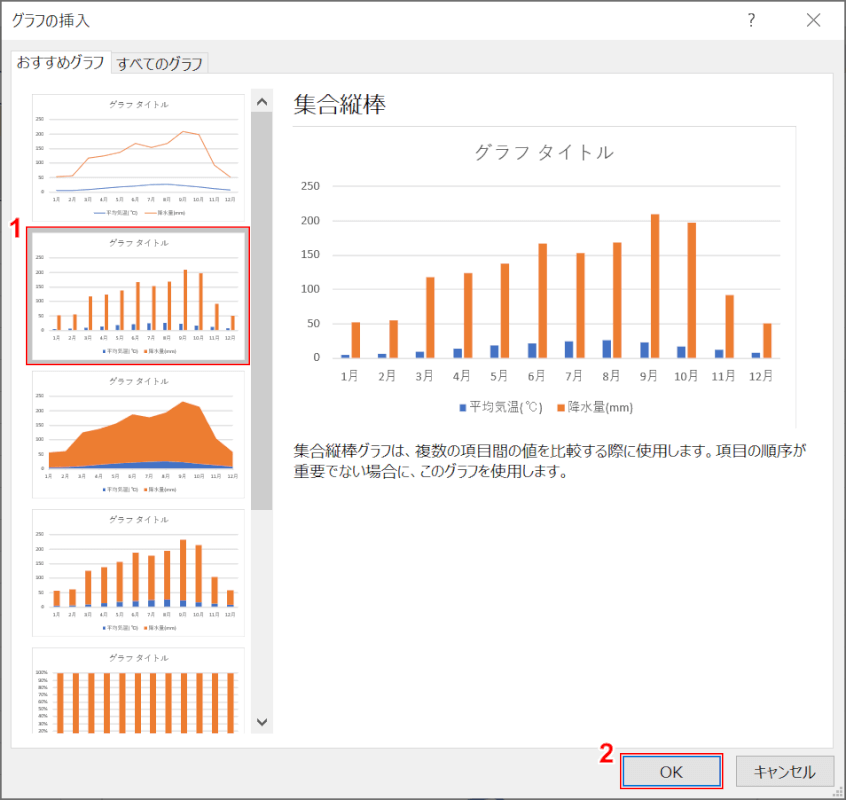
Task: Switch to the すべてのグラフ tab
Action: [160, 63]
